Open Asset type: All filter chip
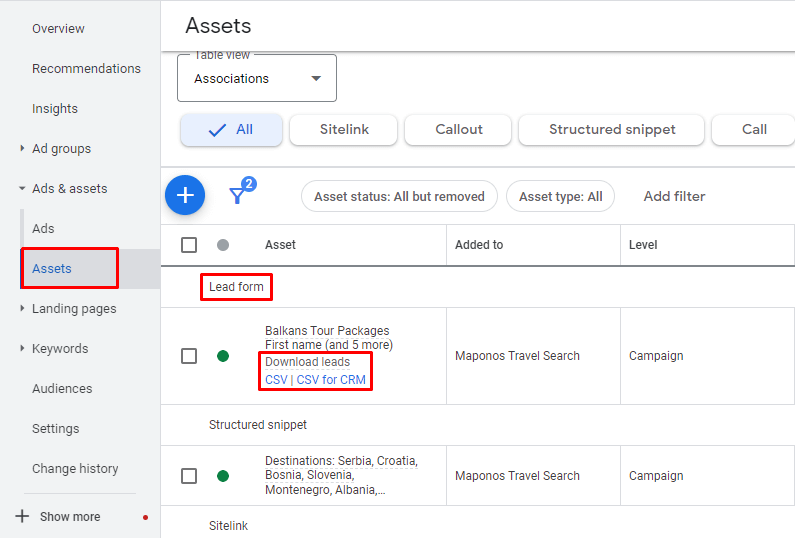795x538 pixels. pyautogui.click(x=561, y=196)
